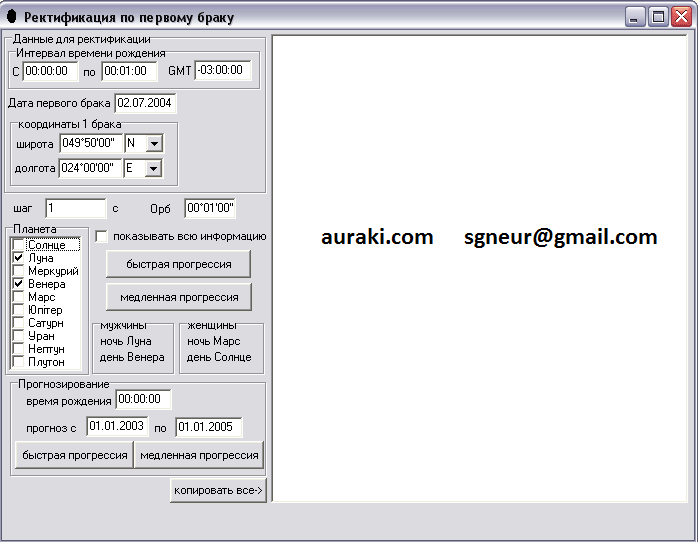Click the first marriage date field
The height and width of the screenshot is (542, 698).
[145, 103]
